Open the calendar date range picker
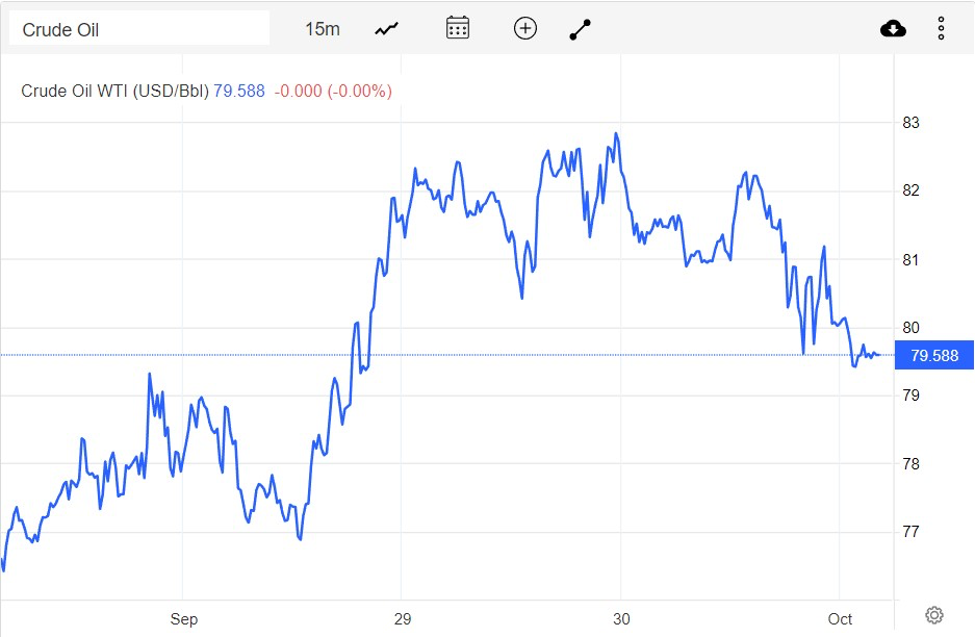 click(x=457, y=28)
